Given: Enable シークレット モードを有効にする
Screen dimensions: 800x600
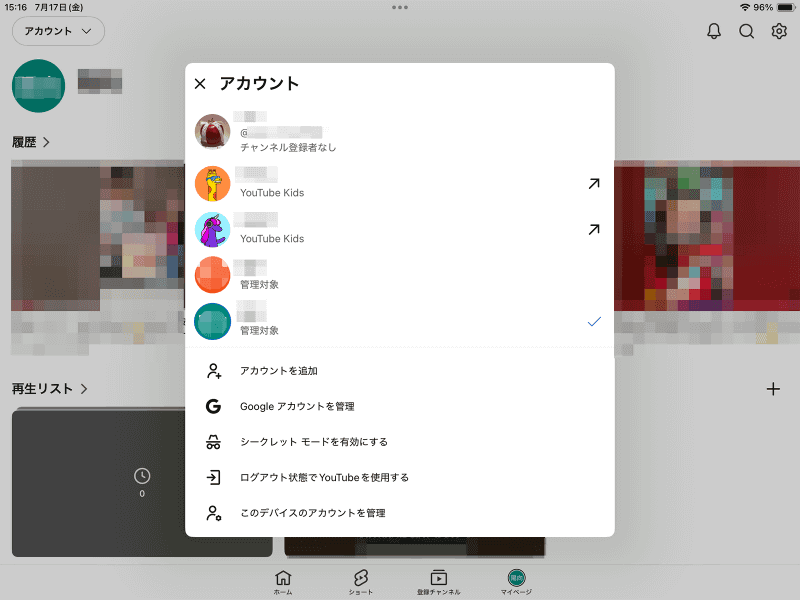Looking at the screenshot, I should pyautogui.click(x=399, y=442).
